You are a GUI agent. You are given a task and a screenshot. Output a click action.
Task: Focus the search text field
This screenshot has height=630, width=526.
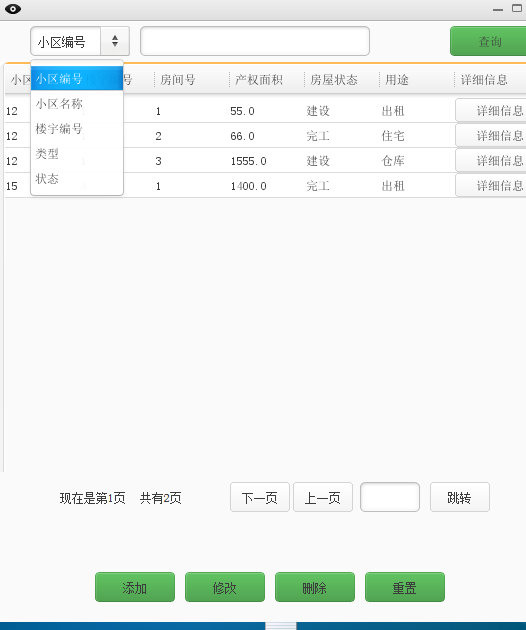[255, 41]
